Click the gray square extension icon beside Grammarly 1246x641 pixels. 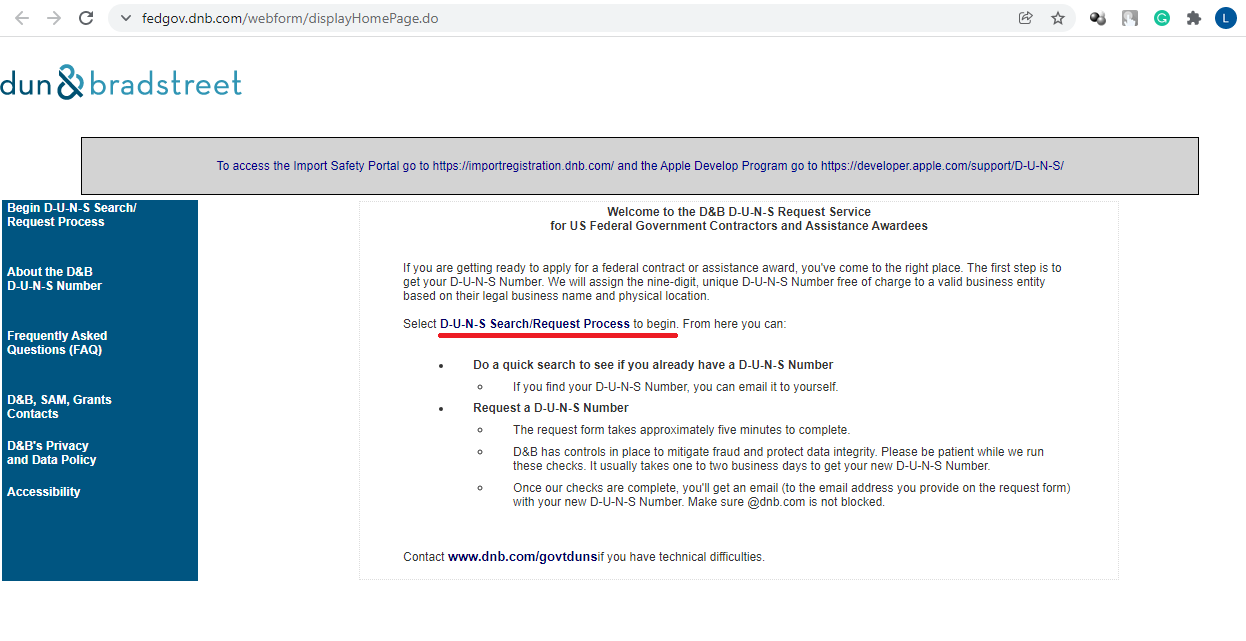1130,18
